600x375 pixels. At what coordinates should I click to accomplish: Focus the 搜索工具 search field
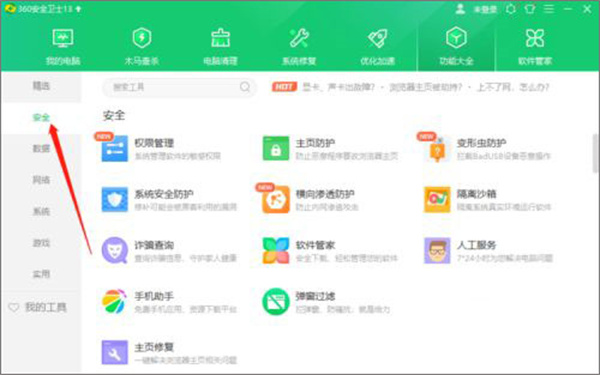click(179, 87)
